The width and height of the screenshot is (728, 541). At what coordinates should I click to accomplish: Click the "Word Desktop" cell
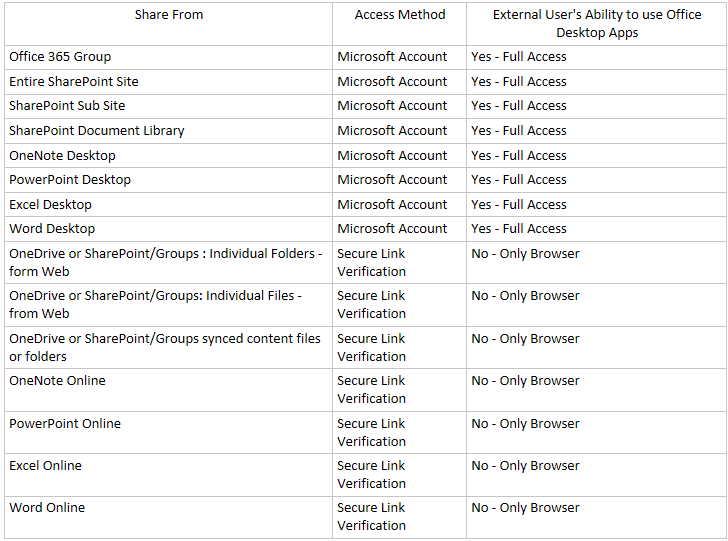coord(52,229)
